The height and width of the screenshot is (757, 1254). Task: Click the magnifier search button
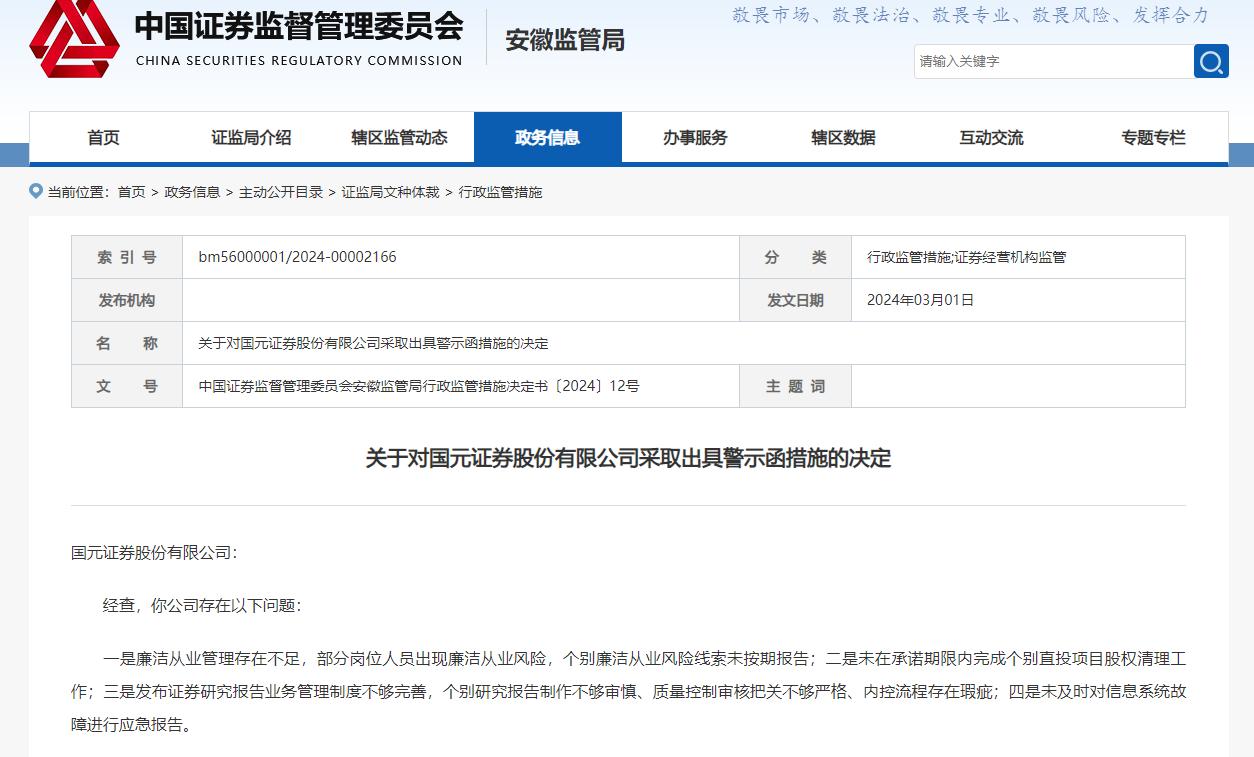[x=1211, y=61]
